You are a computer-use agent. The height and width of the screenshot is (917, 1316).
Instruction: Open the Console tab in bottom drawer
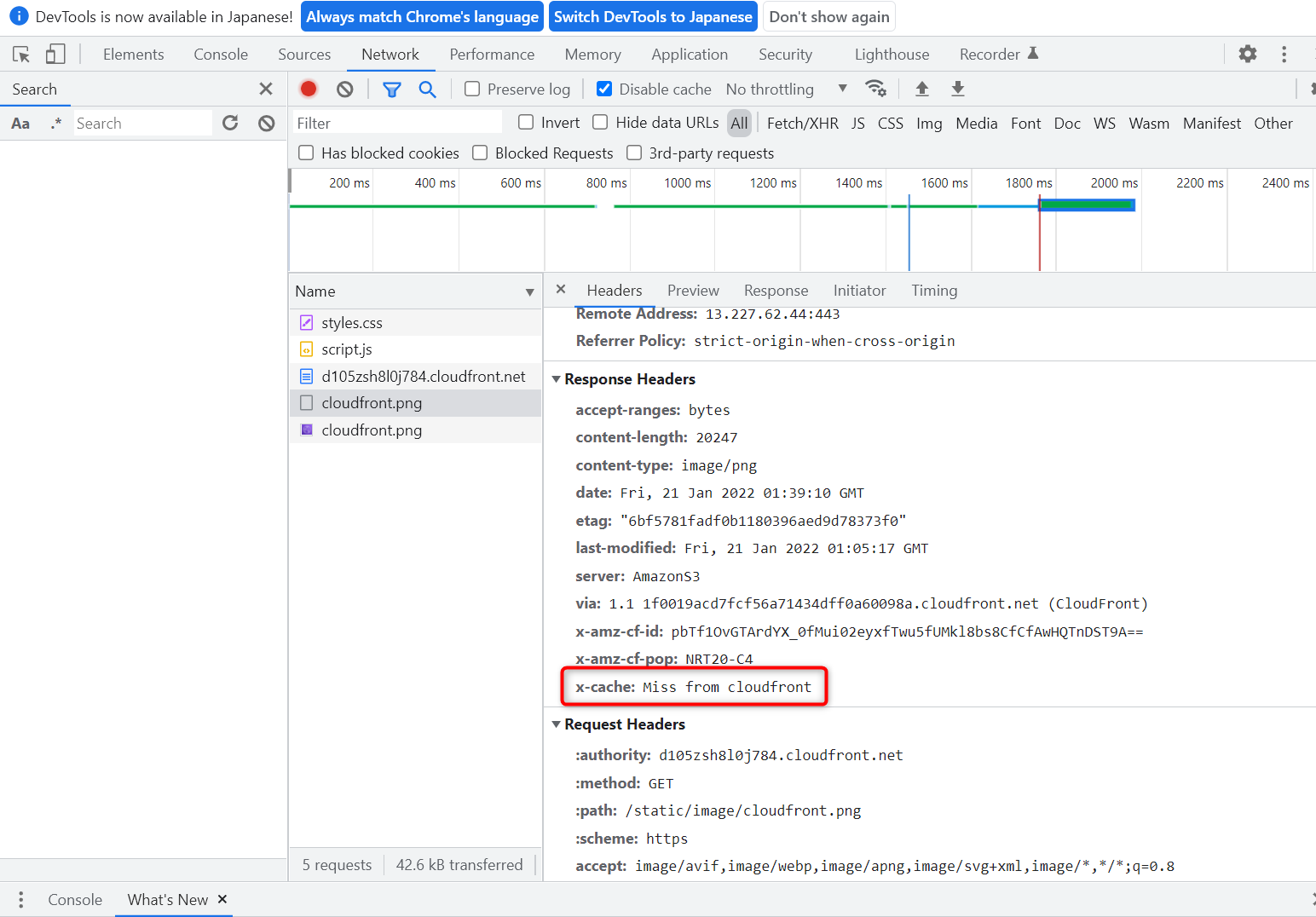pos(75,899)
